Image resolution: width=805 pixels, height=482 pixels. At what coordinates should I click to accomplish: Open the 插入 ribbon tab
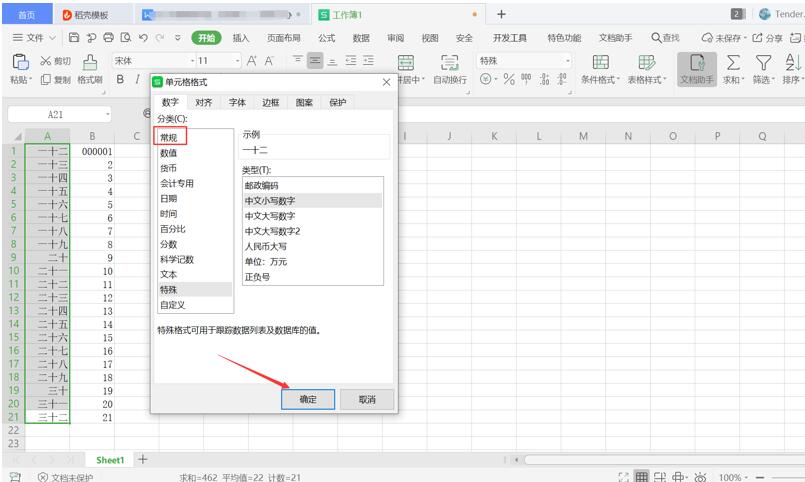tap(241, 38)
